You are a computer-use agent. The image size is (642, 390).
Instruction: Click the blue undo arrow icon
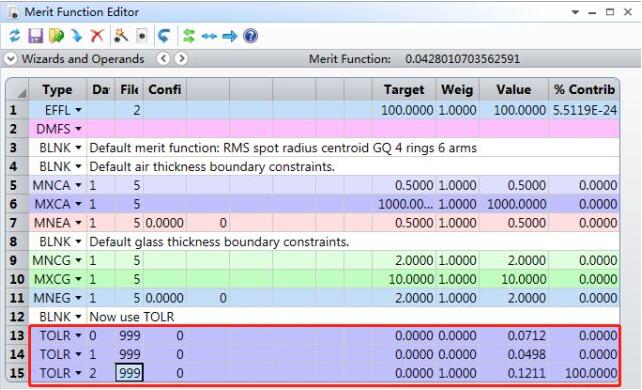(x=164, y=36)
